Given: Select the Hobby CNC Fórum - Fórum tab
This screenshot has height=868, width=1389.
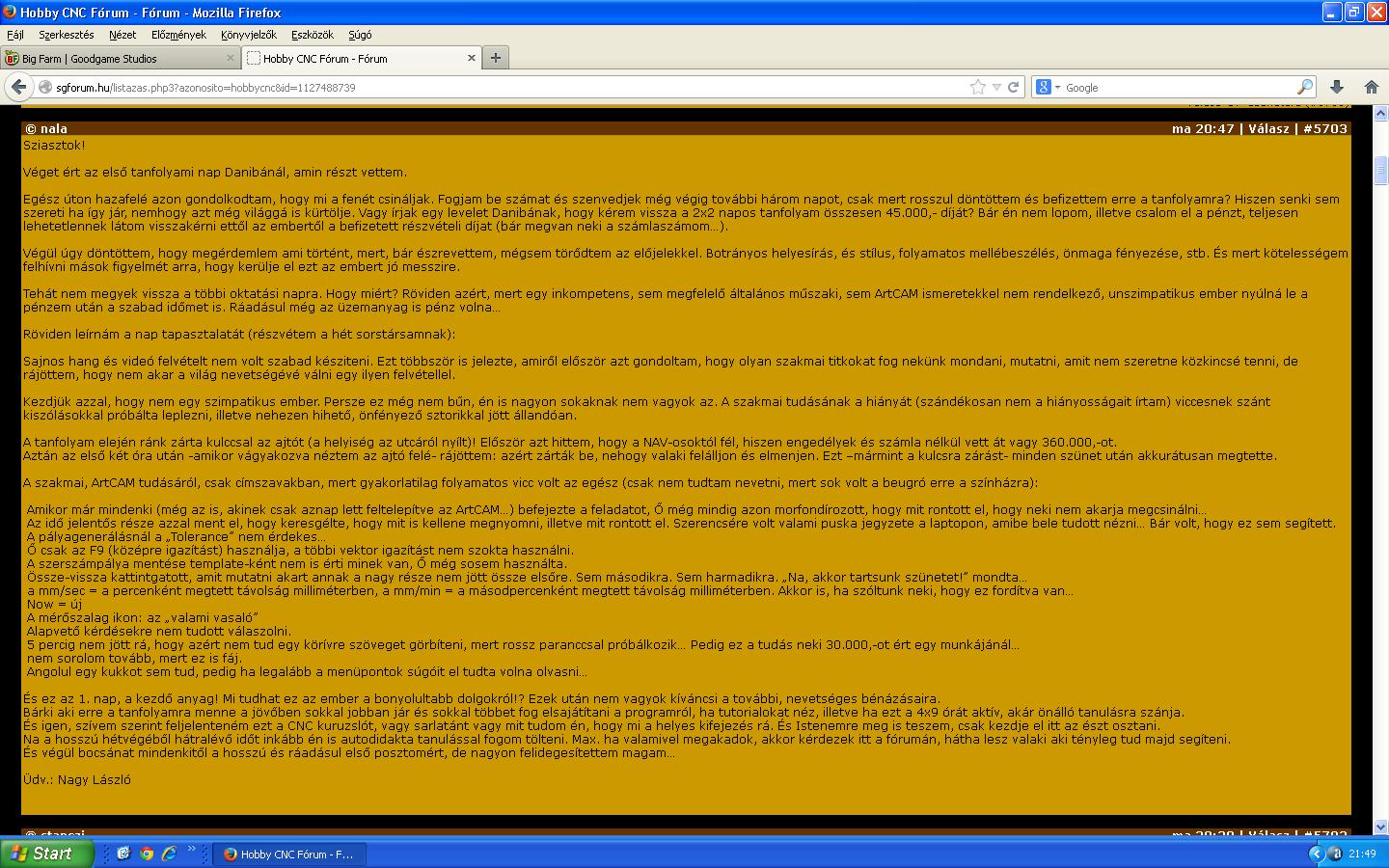Looking at the screenshot, I should [x=362, y=58].
